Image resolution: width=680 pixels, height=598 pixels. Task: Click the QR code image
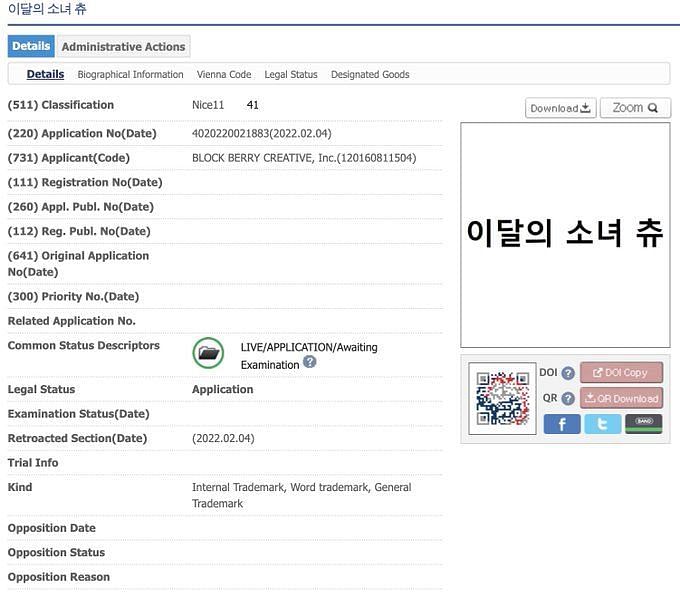[x=502, y=398]
